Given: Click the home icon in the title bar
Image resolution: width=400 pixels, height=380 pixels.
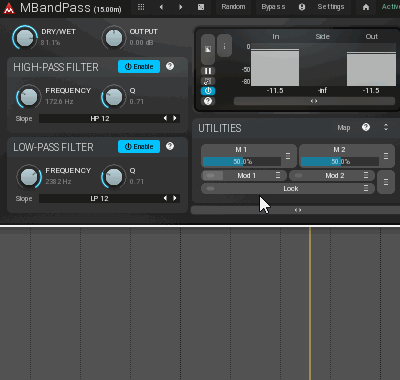Looking at the screenshot, I should pos(366,7).
